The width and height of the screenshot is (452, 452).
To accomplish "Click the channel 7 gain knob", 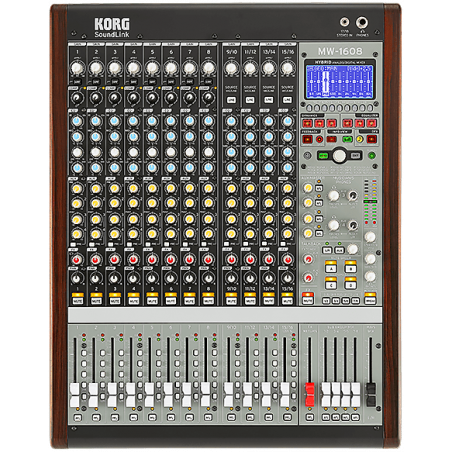I will point(190,68).
